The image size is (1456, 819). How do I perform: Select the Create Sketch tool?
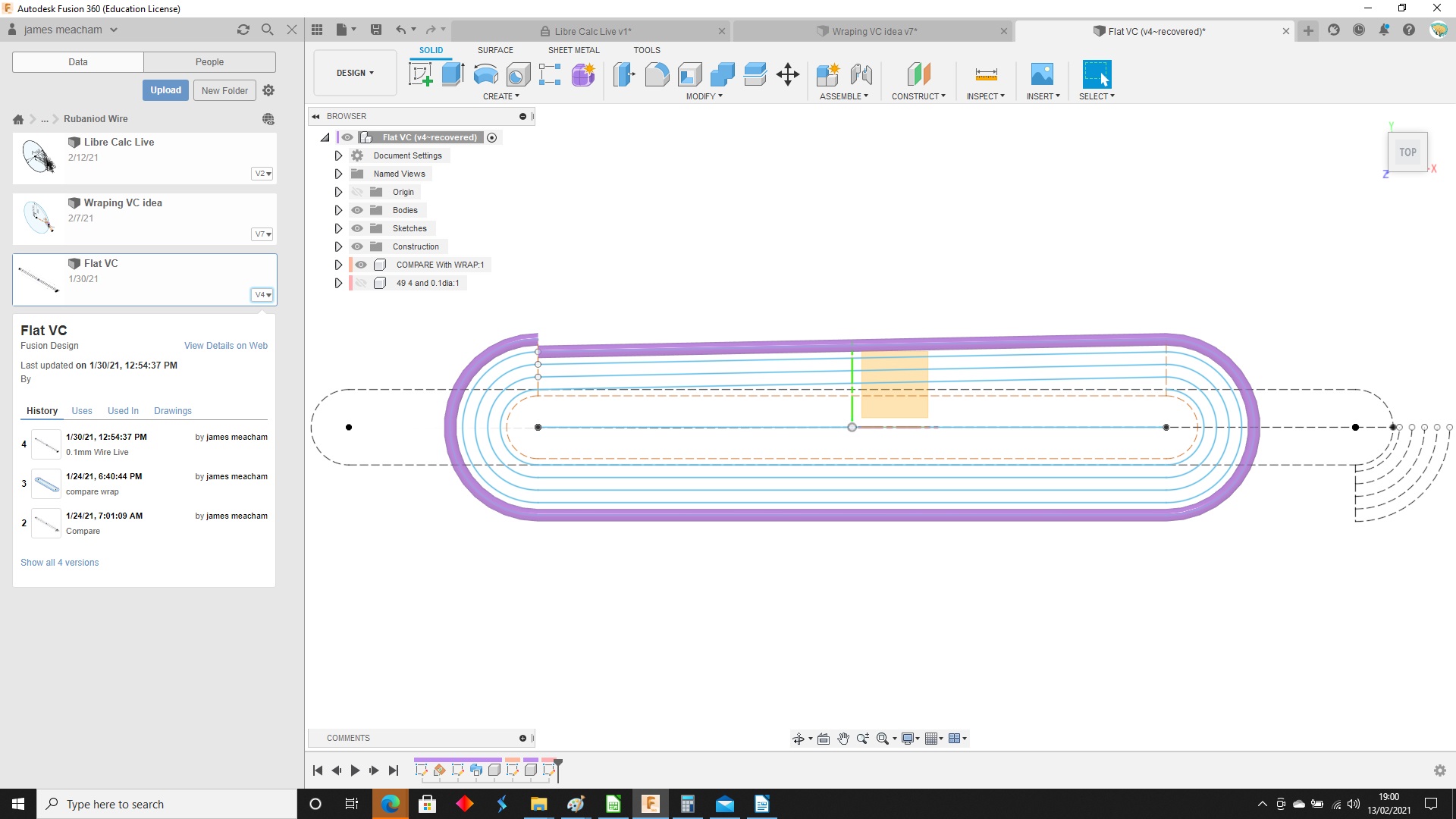[x=420, y=74]
